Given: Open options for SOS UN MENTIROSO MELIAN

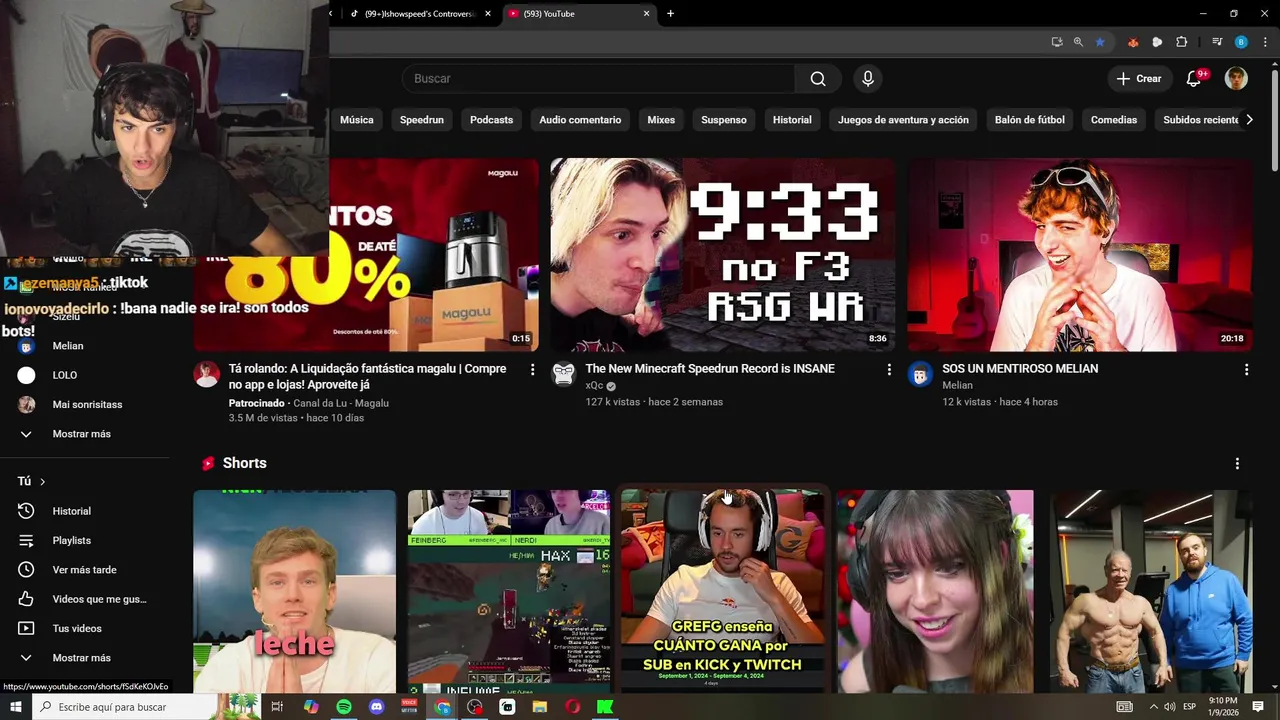Looking at the screenshot, I should (1246, 370).
